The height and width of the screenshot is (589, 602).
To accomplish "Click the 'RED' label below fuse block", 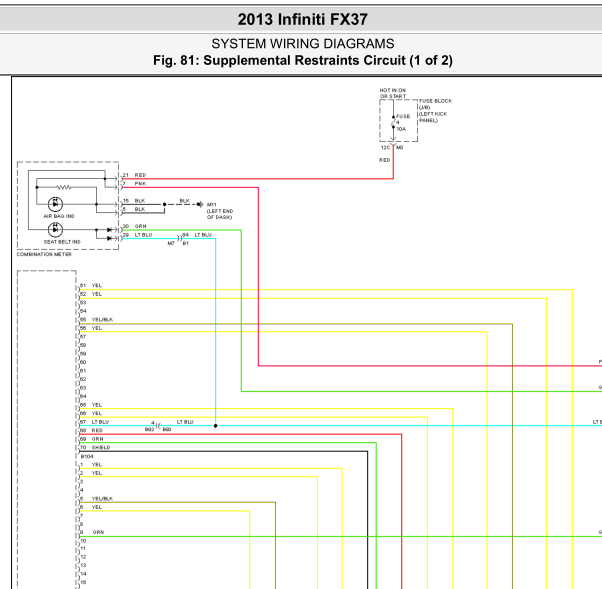I will (384, 160).
